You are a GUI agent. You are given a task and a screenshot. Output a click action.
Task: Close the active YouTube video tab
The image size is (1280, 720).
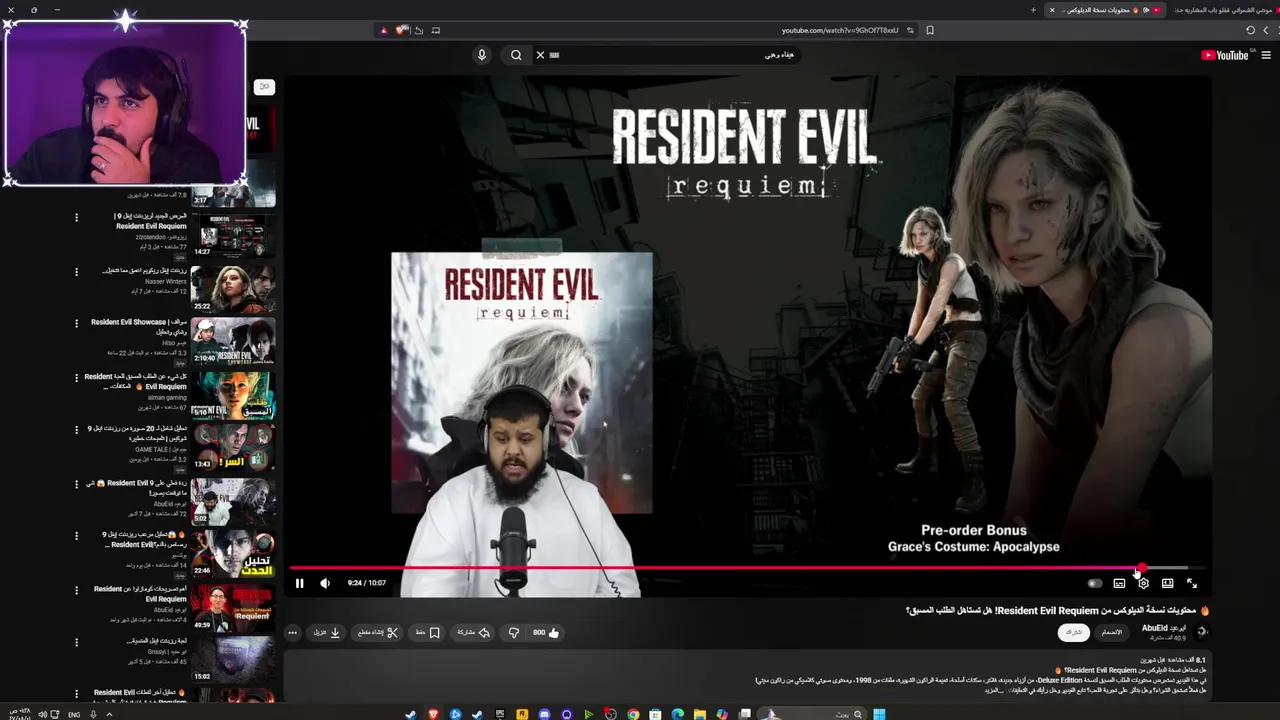pos(1052,10)
